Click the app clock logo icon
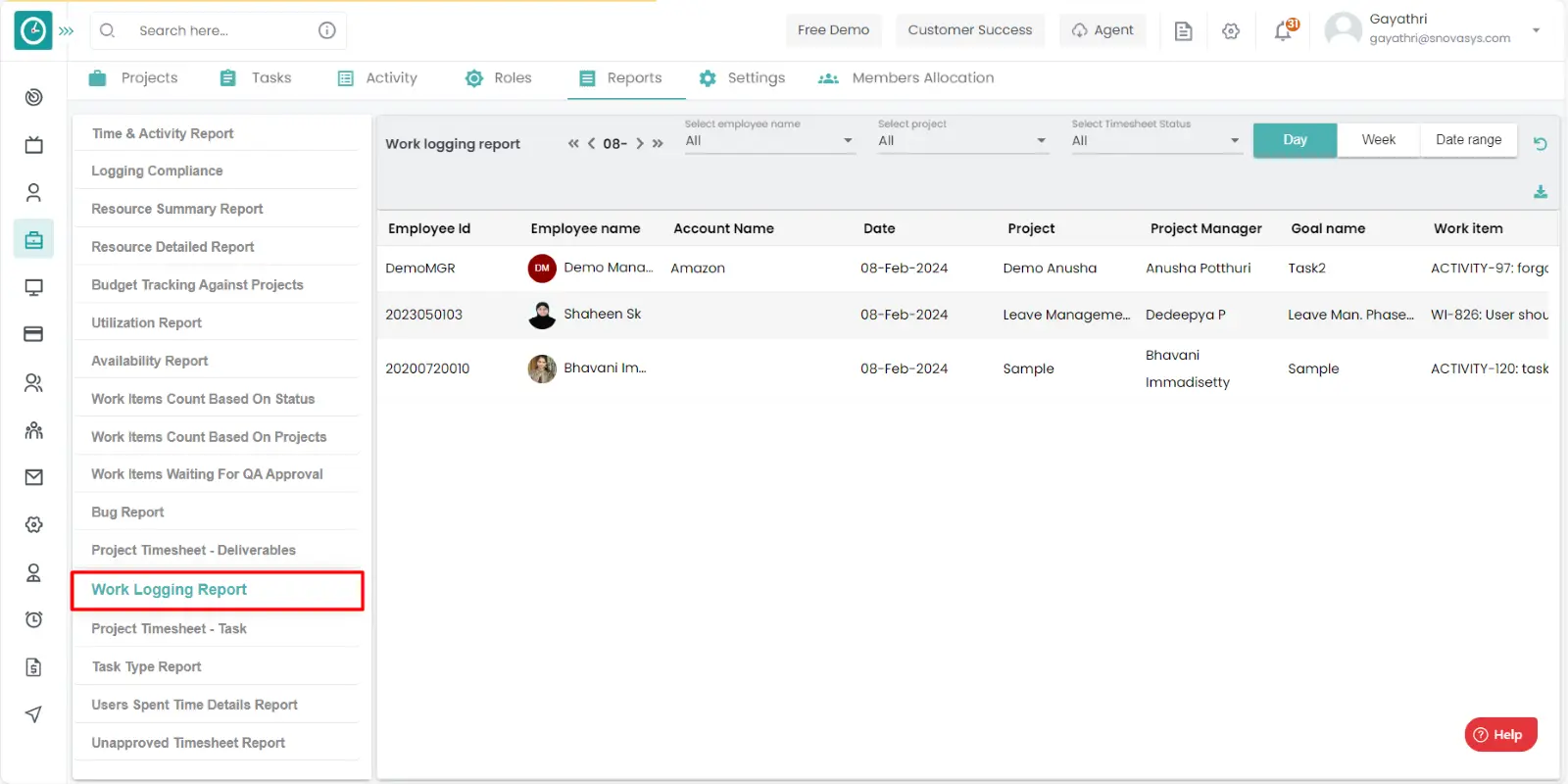Viewport: 1568px width, 784px height. [33, 30]
